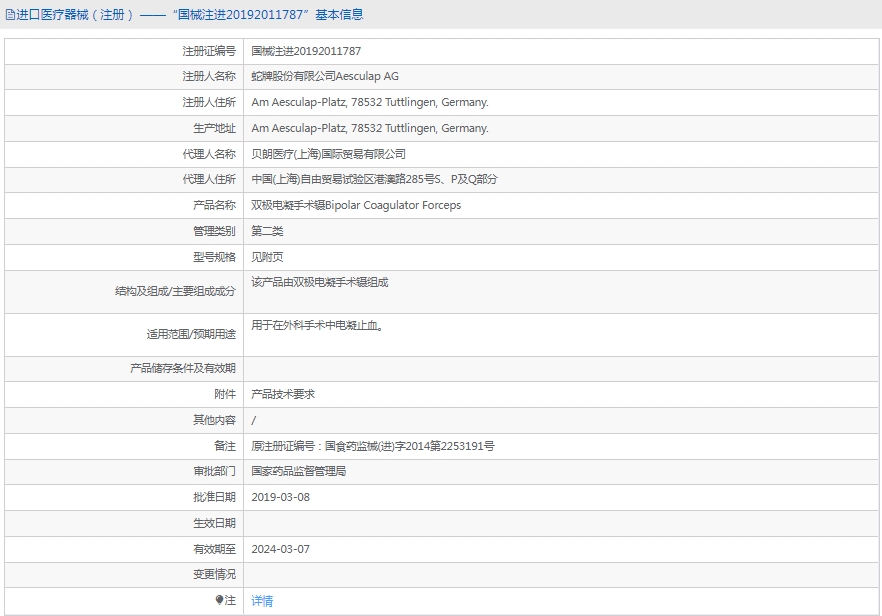Click the 管理类别 row label
The height and width of the screenshot is (616, 882).
tap(215, 231)
